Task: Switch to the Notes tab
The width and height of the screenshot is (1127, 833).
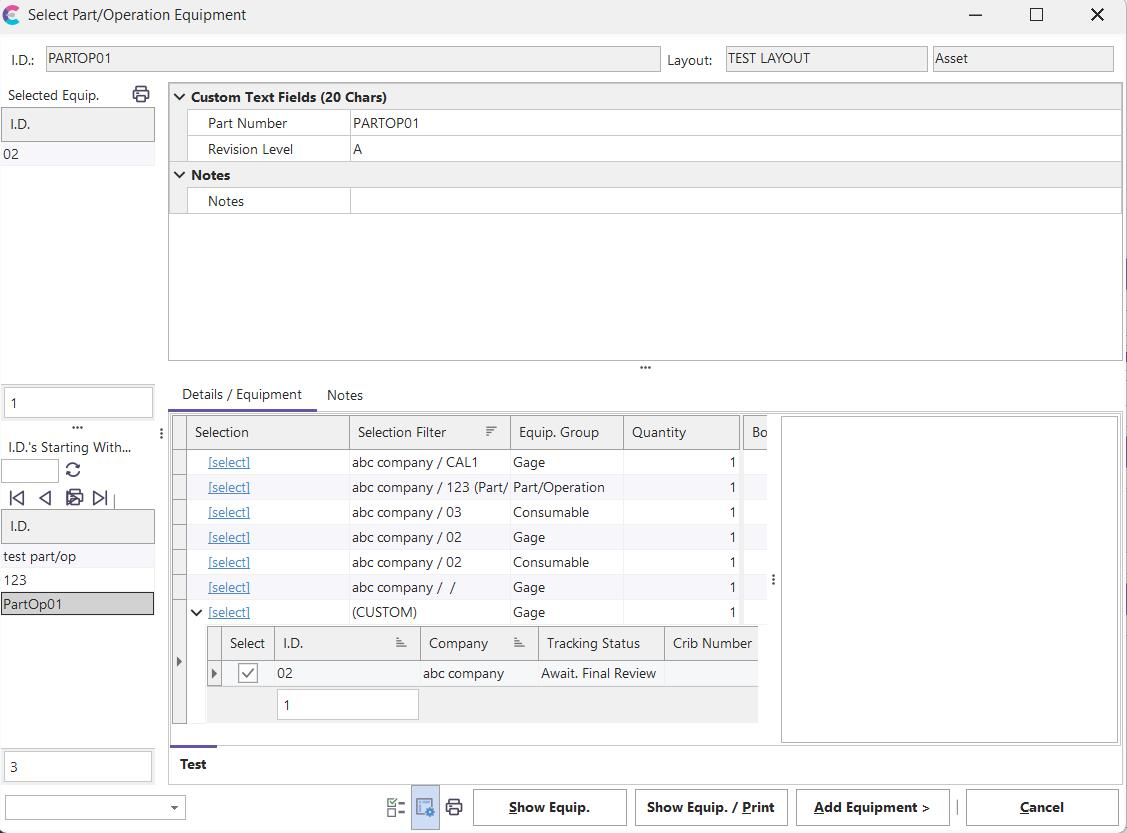Action: click(344, 395)
